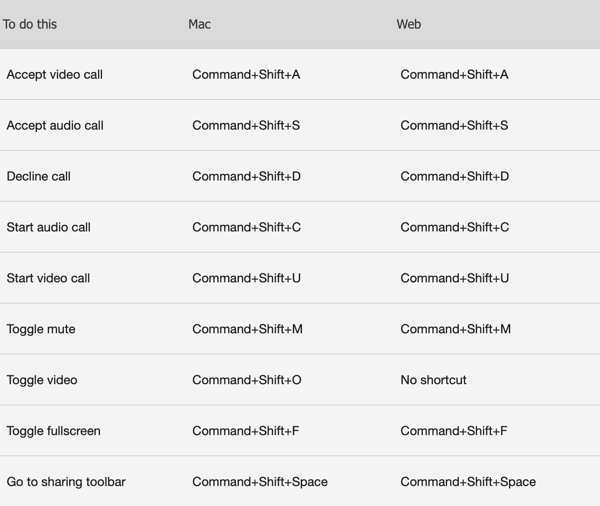The image size is (600, 506).
Task: Click Mac shortcut Command+Shift+U
Action: point(246,278)
